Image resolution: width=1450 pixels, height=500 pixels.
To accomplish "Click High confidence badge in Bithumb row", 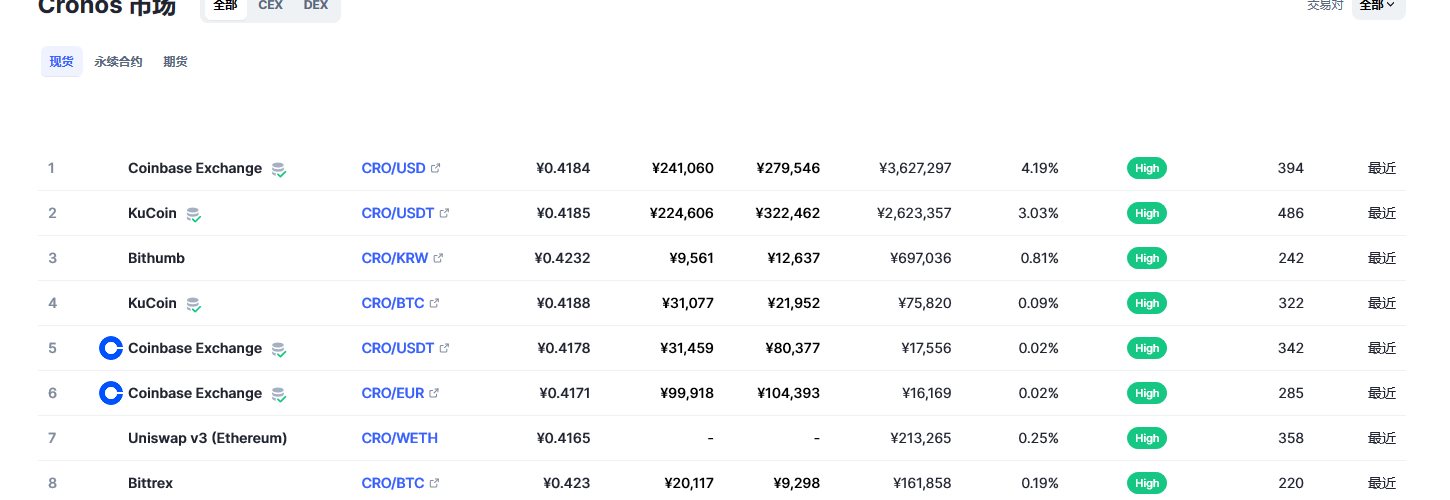I will coord(1146,258).
